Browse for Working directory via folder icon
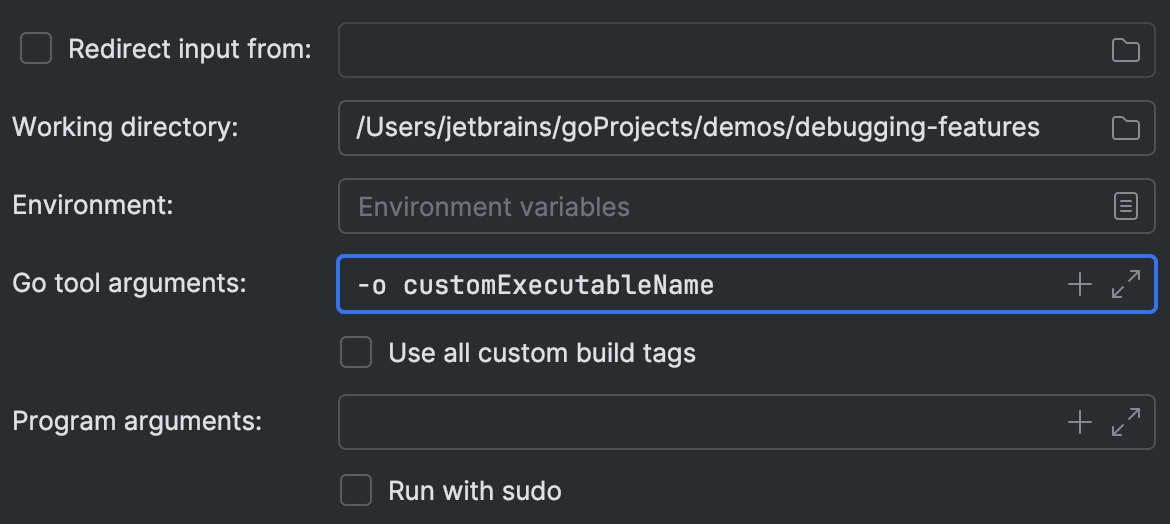Screen dimensions: 1170x524 1126,128
